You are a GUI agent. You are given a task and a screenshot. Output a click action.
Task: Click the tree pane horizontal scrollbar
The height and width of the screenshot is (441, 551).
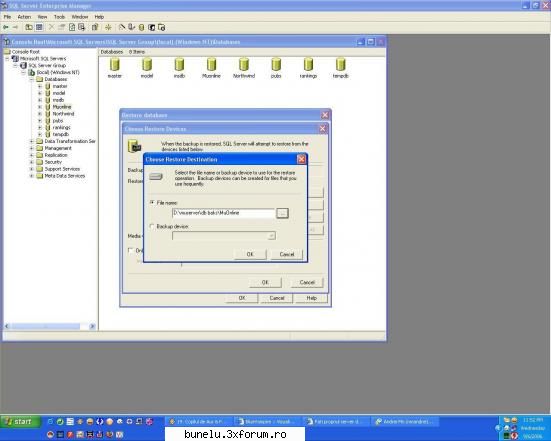pos(50,326)
